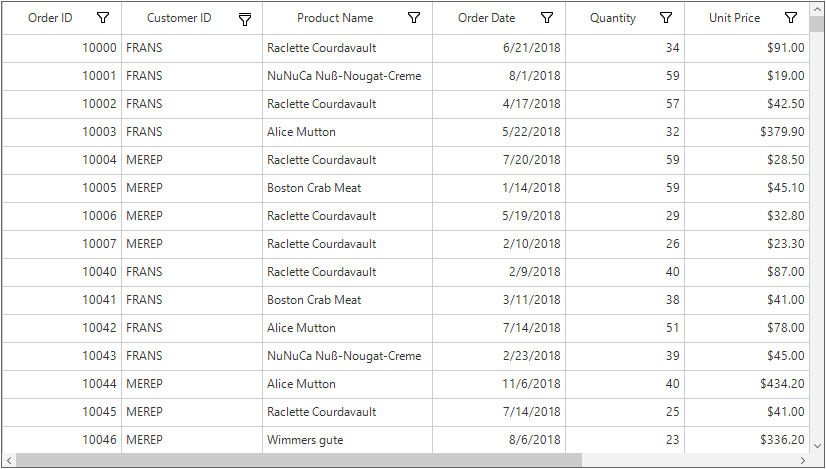Select the quantity 29 cell
826x469 pixels.
coord(625,216)
